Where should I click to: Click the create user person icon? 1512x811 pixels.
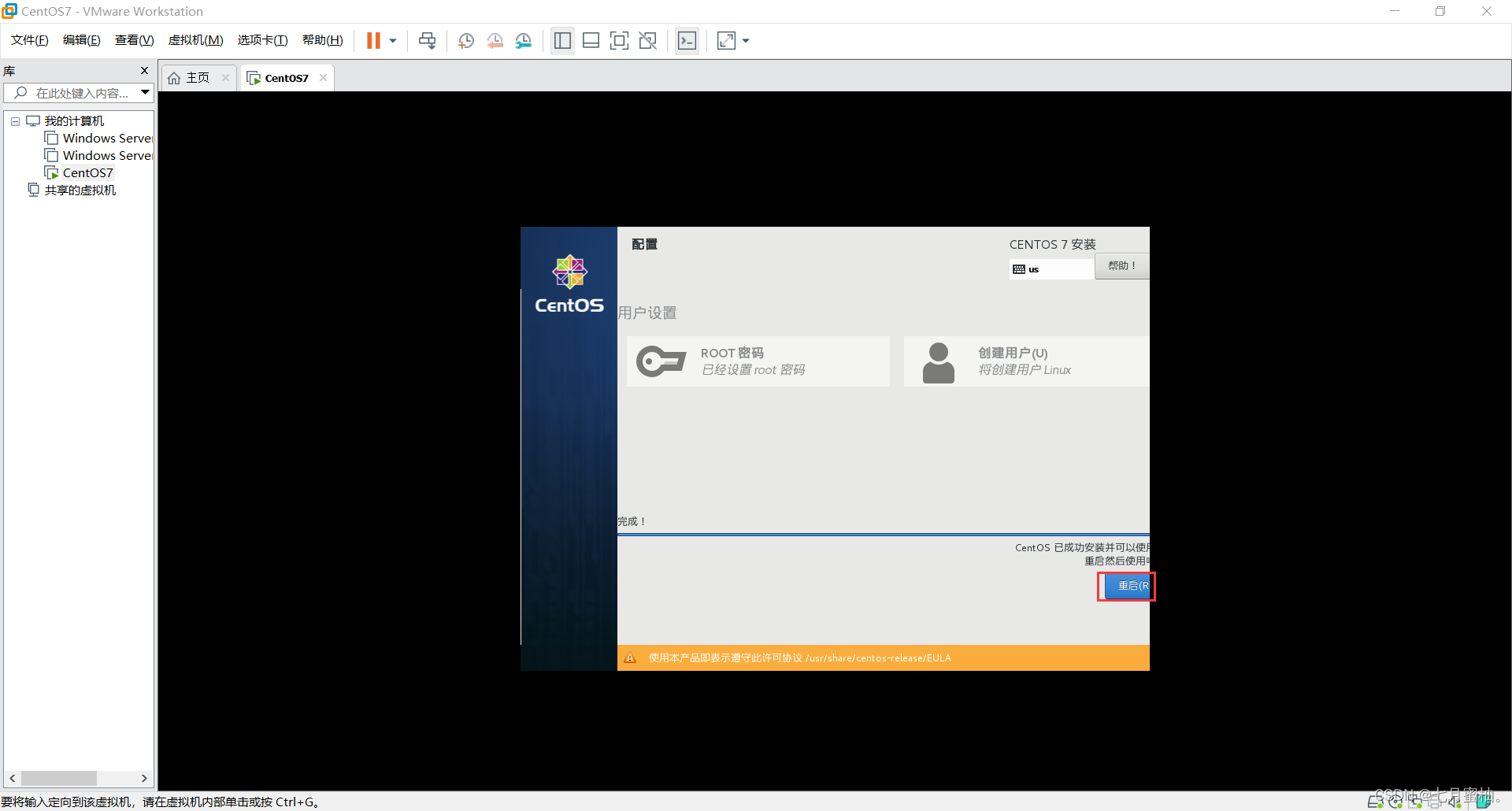point(938,362)
